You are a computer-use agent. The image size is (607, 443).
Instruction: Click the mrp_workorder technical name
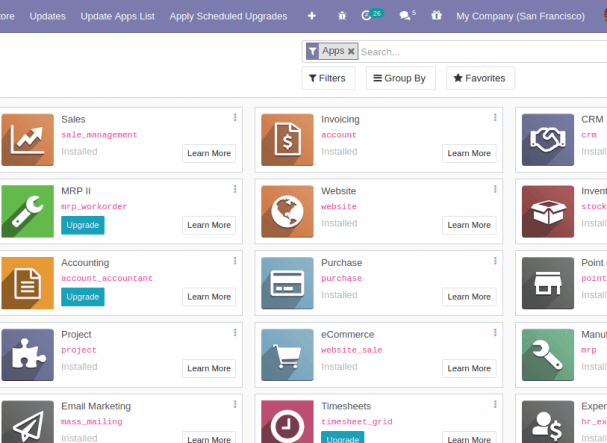[94, 206]
